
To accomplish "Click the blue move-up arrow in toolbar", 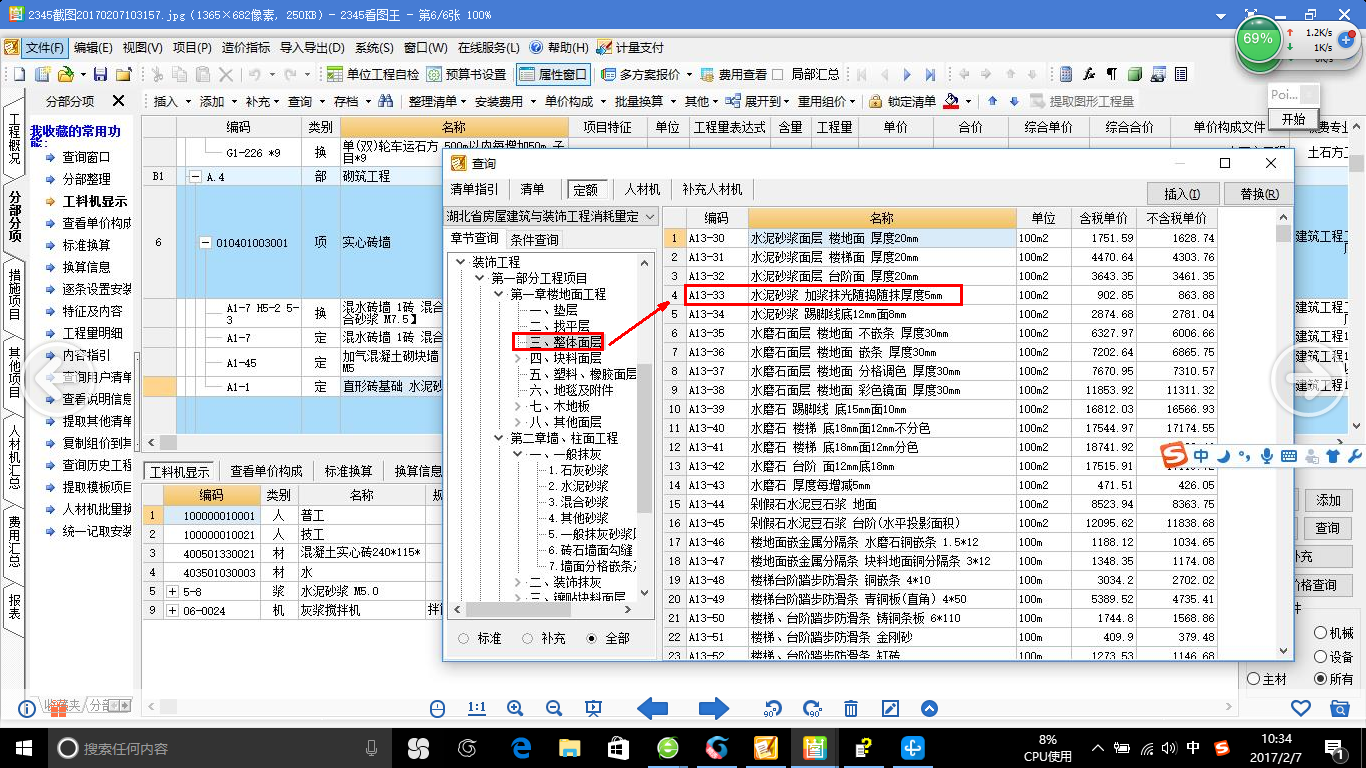I will point(992,102).
